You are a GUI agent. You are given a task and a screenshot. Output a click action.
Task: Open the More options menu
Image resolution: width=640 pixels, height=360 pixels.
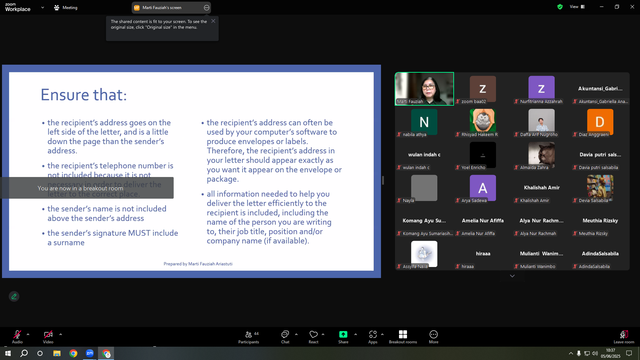(433, 336)
